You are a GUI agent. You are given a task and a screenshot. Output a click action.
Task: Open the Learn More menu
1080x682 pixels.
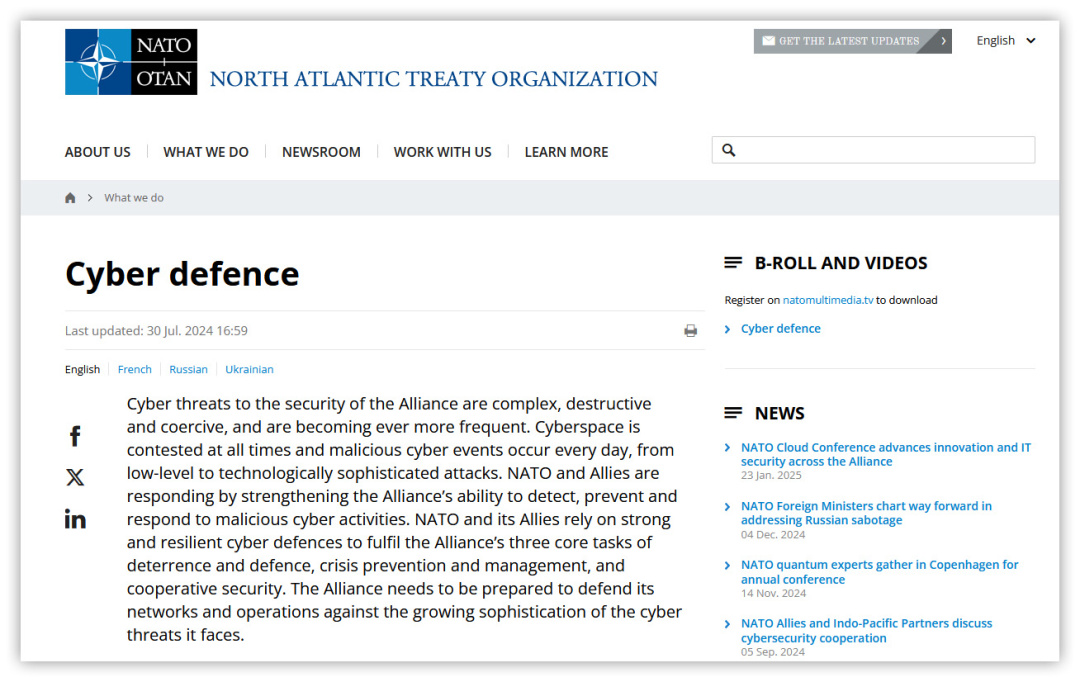[x=566, y=152]
